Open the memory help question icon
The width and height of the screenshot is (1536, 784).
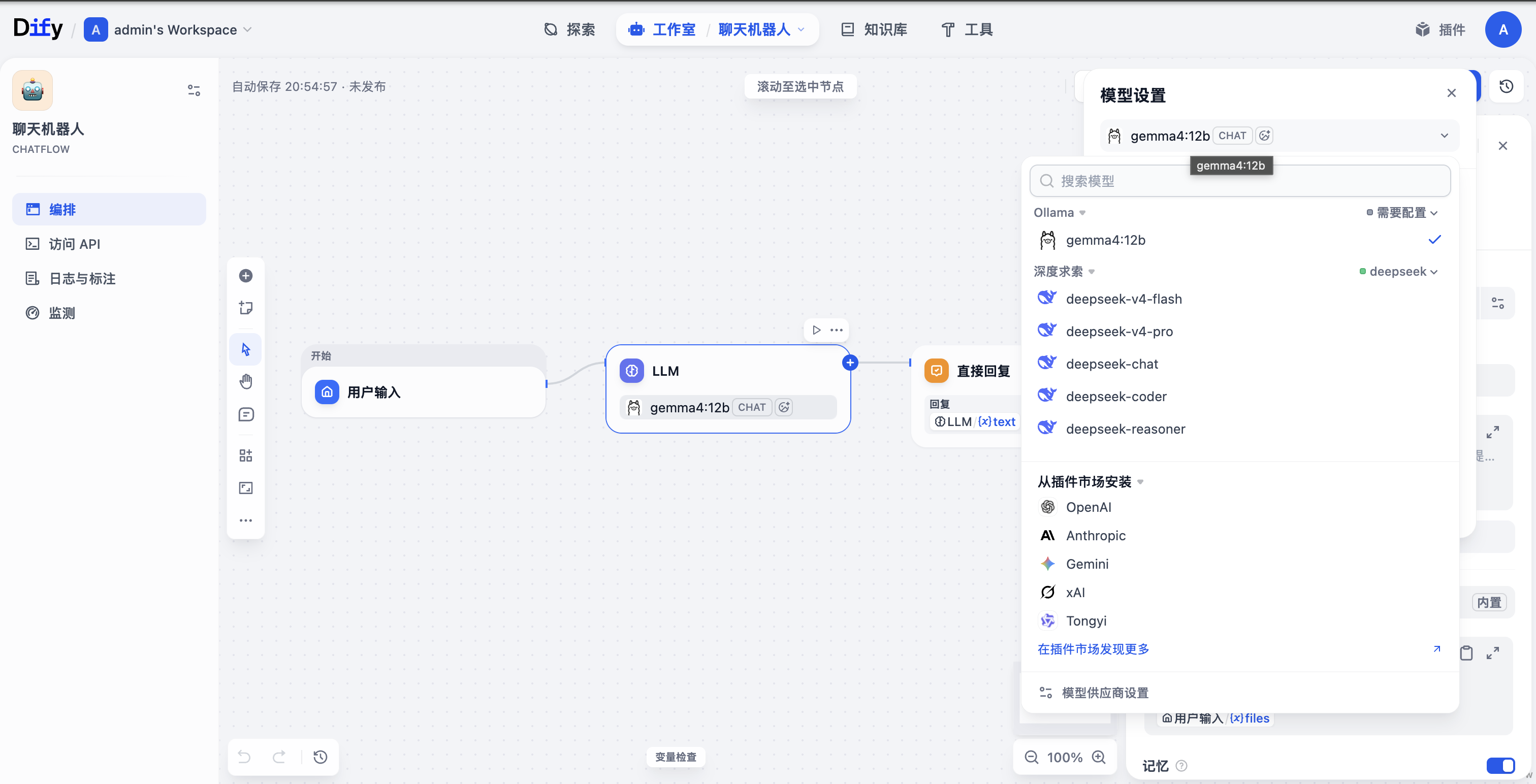pyautogui.click(x=1181, y=766)
